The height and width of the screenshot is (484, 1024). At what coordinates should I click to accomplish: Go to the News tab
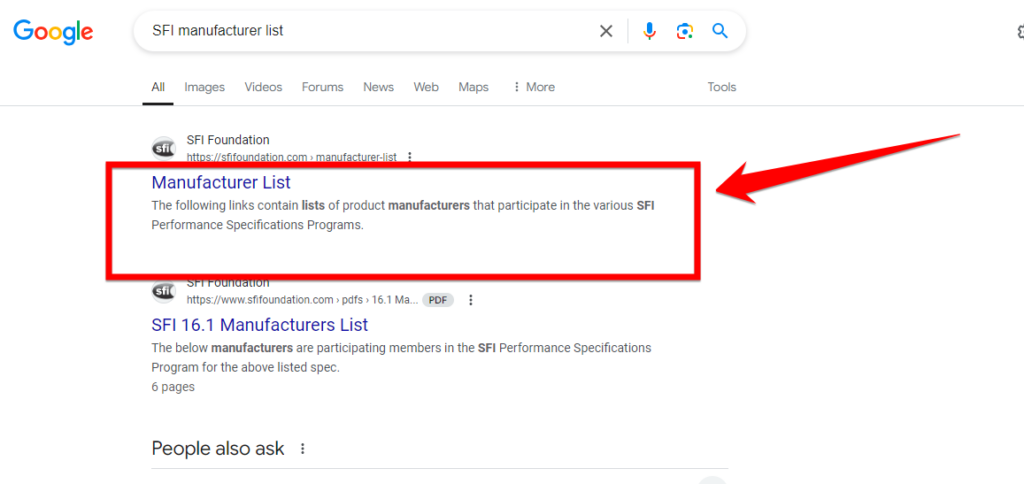[379, 87]
